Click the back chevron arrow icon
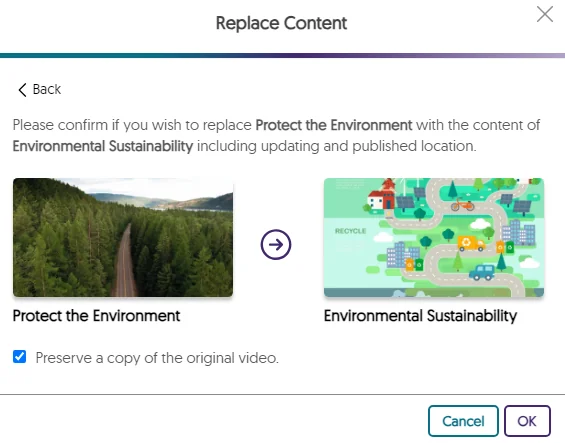The width and height of the screenshot is (565, 443). point(22,90)
